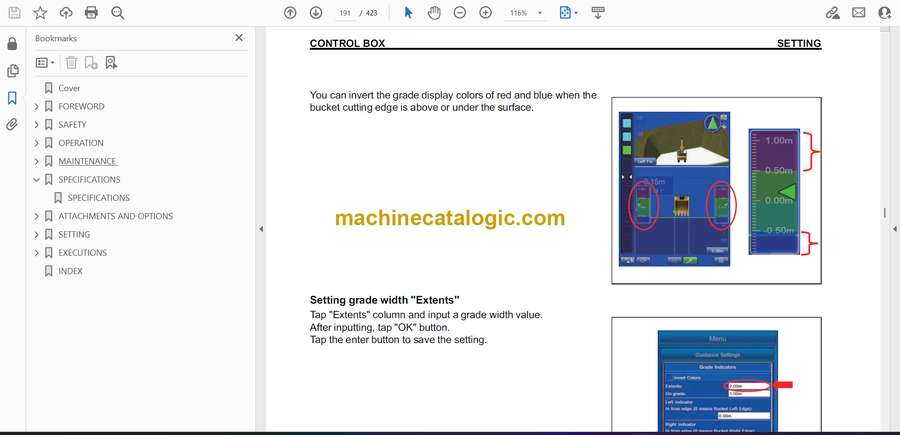Activate the hand pan tool
This screenshot has height=435, width=900.
pos(435,13)
